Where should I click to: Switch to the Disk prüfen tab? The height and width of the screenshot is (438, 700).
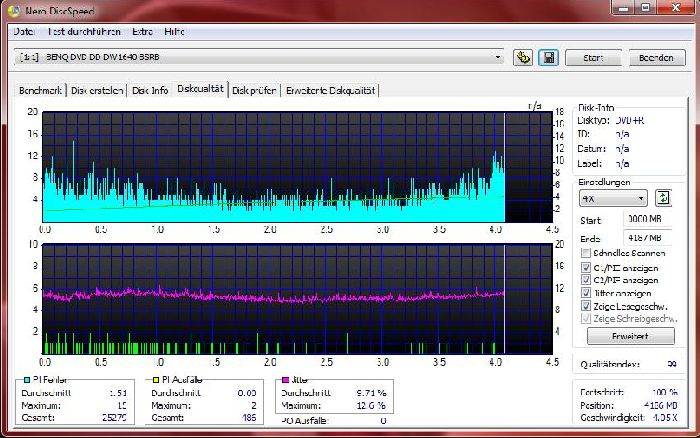[254, 90]
